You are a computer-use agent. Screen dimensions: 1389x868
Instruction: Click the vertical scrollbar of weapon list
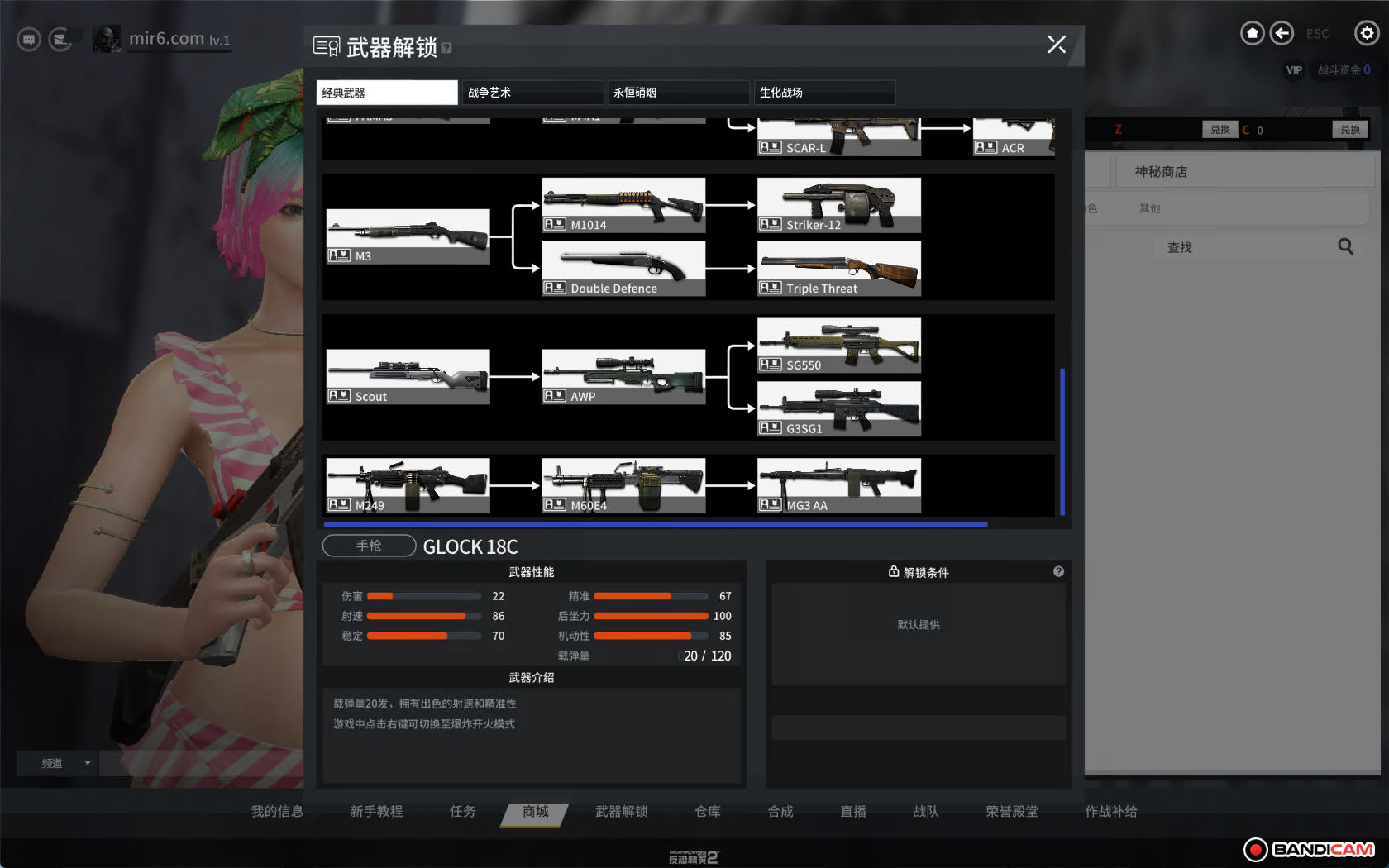(x=1062, y=441)
